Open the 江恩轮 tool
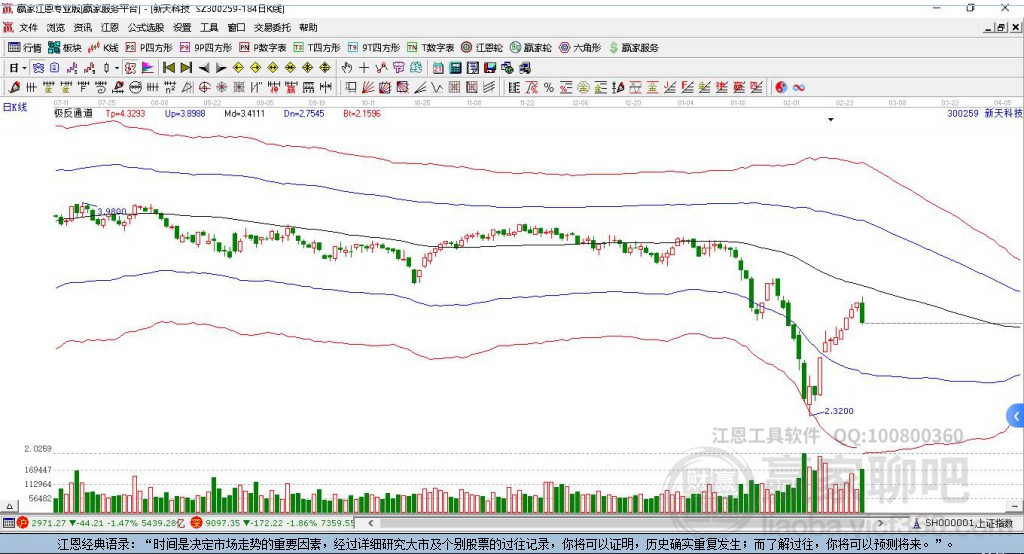This screenshot has height=554, width=1024. tap(482, 48)
